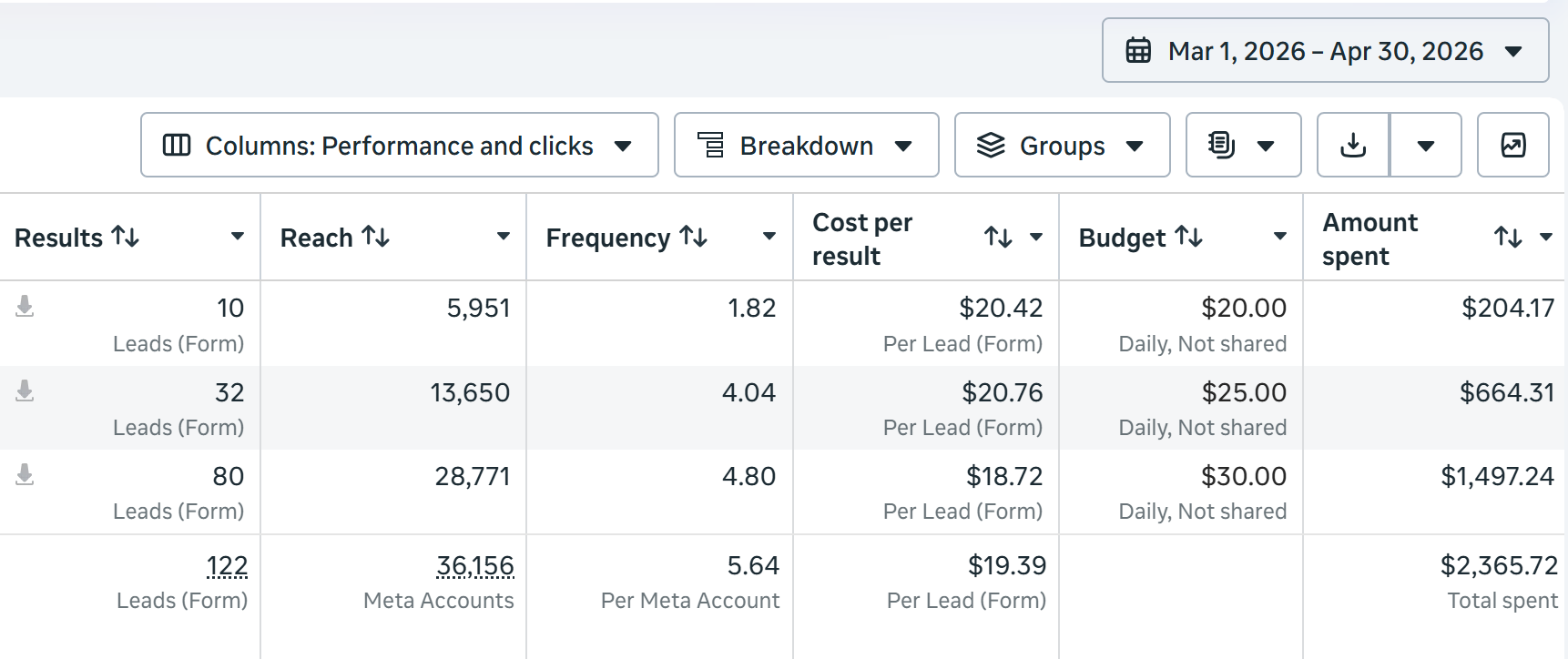
Task: Open Columns: Performance and clicks dropdown
Action: [x=400, y=145]
